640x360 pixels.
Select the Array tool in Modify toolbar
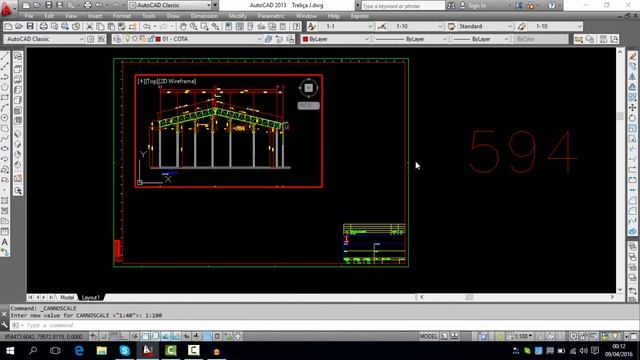point(632,97)
